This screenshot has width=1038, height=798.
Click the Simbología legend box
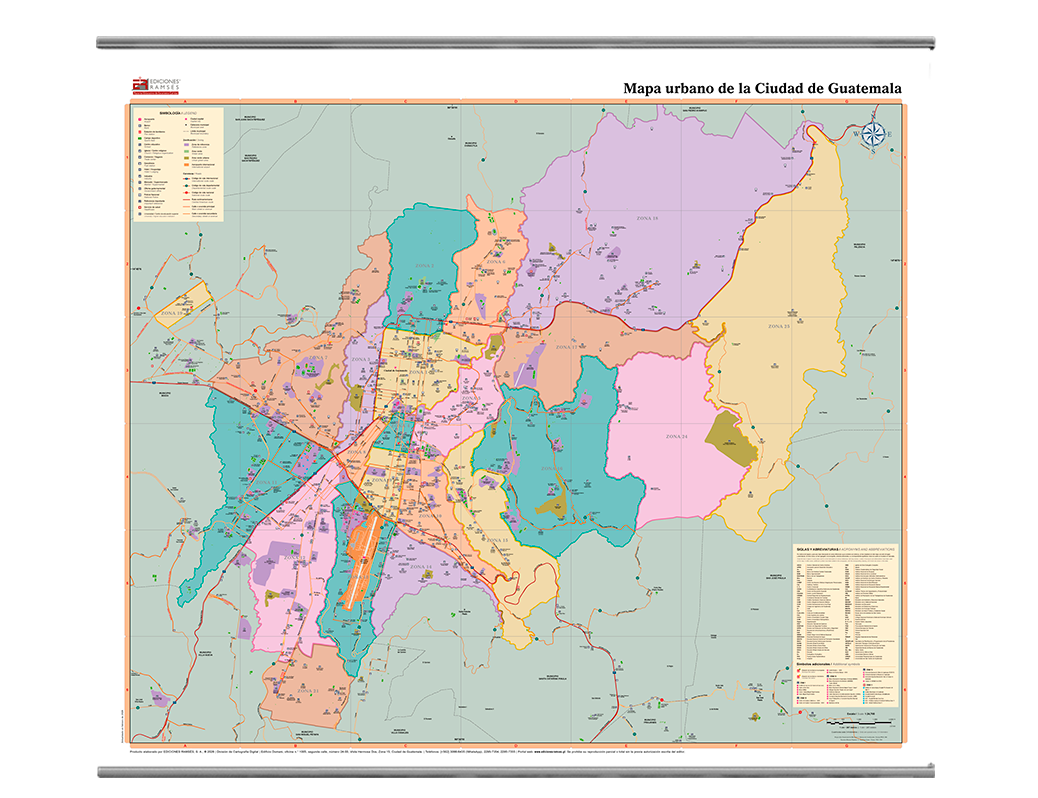tap(178, 164)
